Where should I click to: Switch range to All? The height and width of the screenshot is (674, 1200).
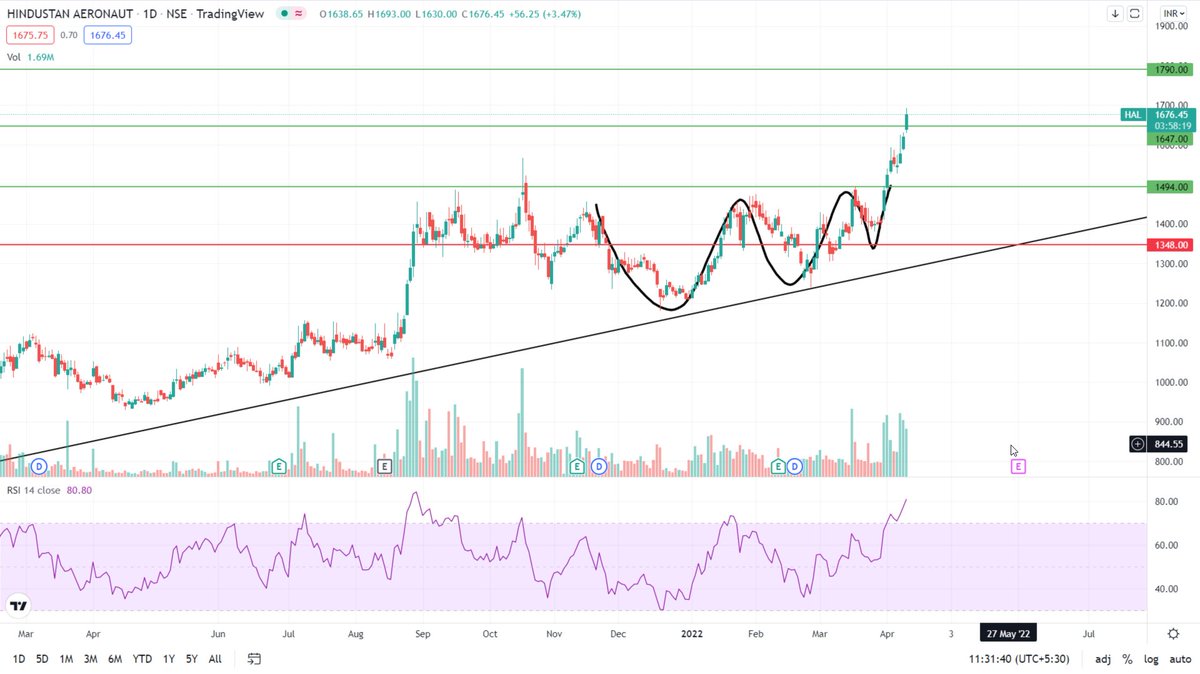pyautogui.click(x=215, y=659)
